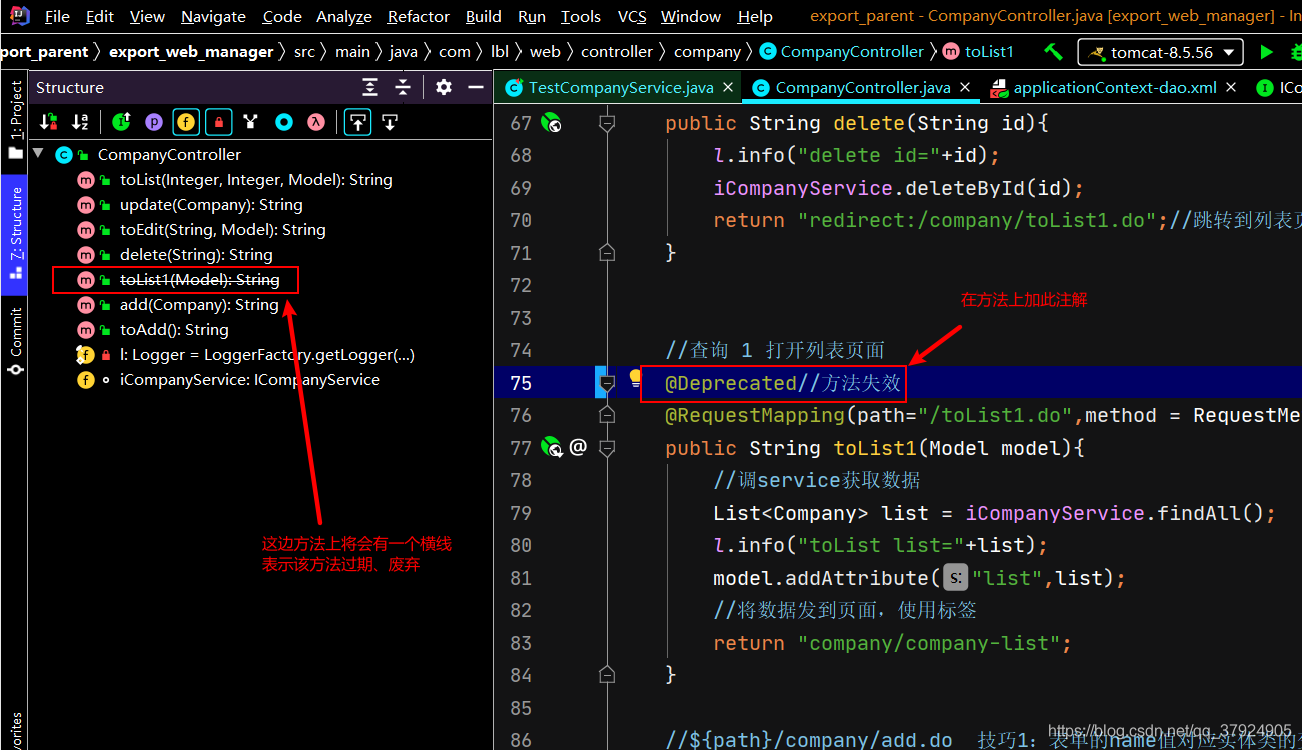Expand all nodes in Structure panel
The image size is (1302, 750).
tap(370, 88)
